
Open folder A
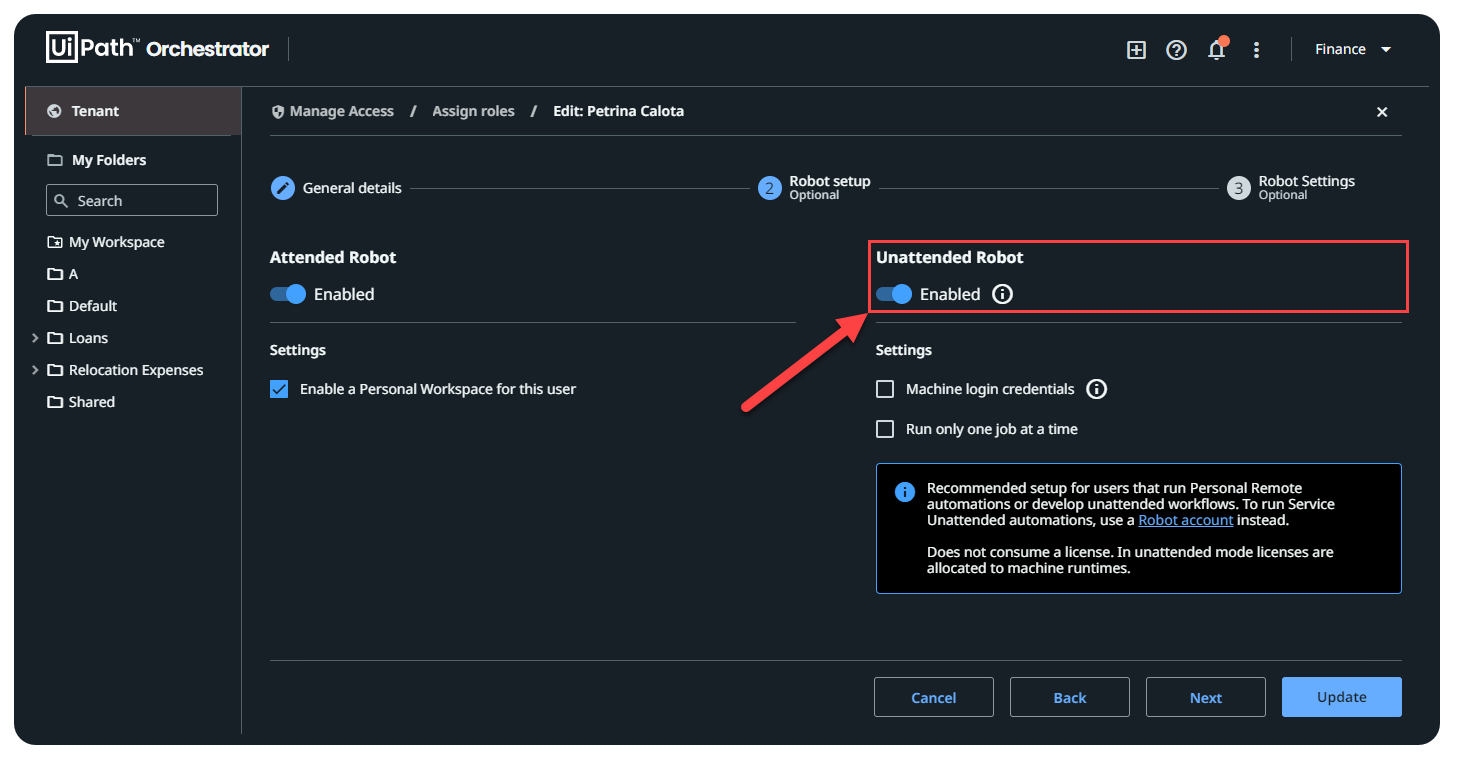click(63, 274)
